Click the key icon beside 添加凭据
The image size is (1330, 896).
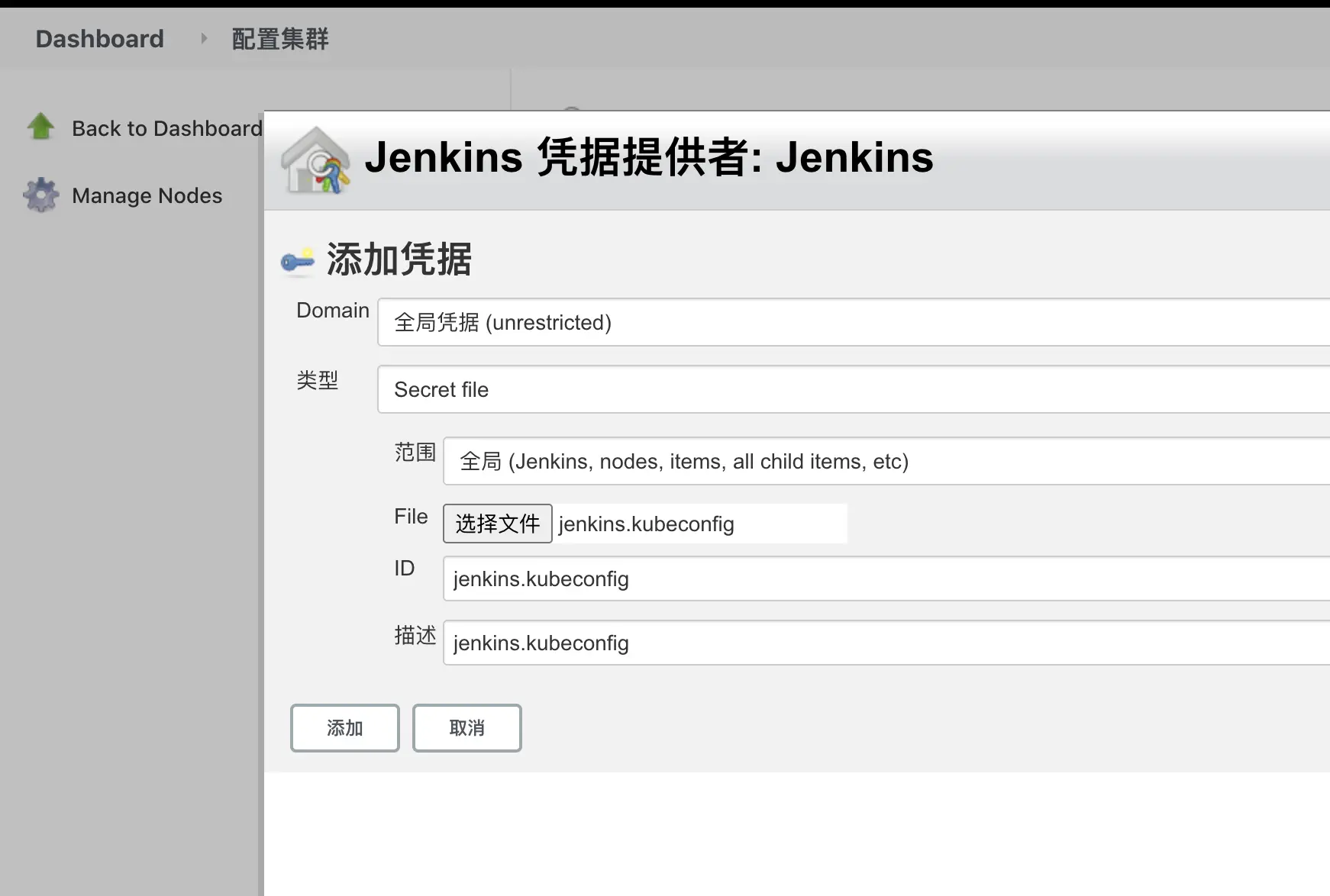298,260
